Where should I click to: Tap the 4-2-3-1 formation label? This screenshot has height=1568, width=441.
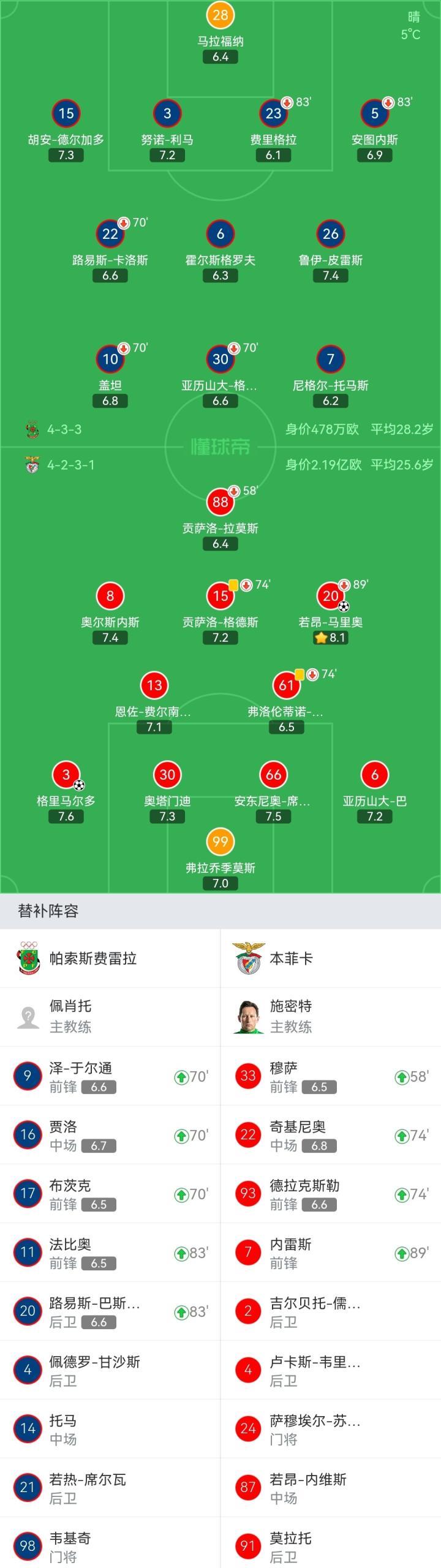point(70,465)
